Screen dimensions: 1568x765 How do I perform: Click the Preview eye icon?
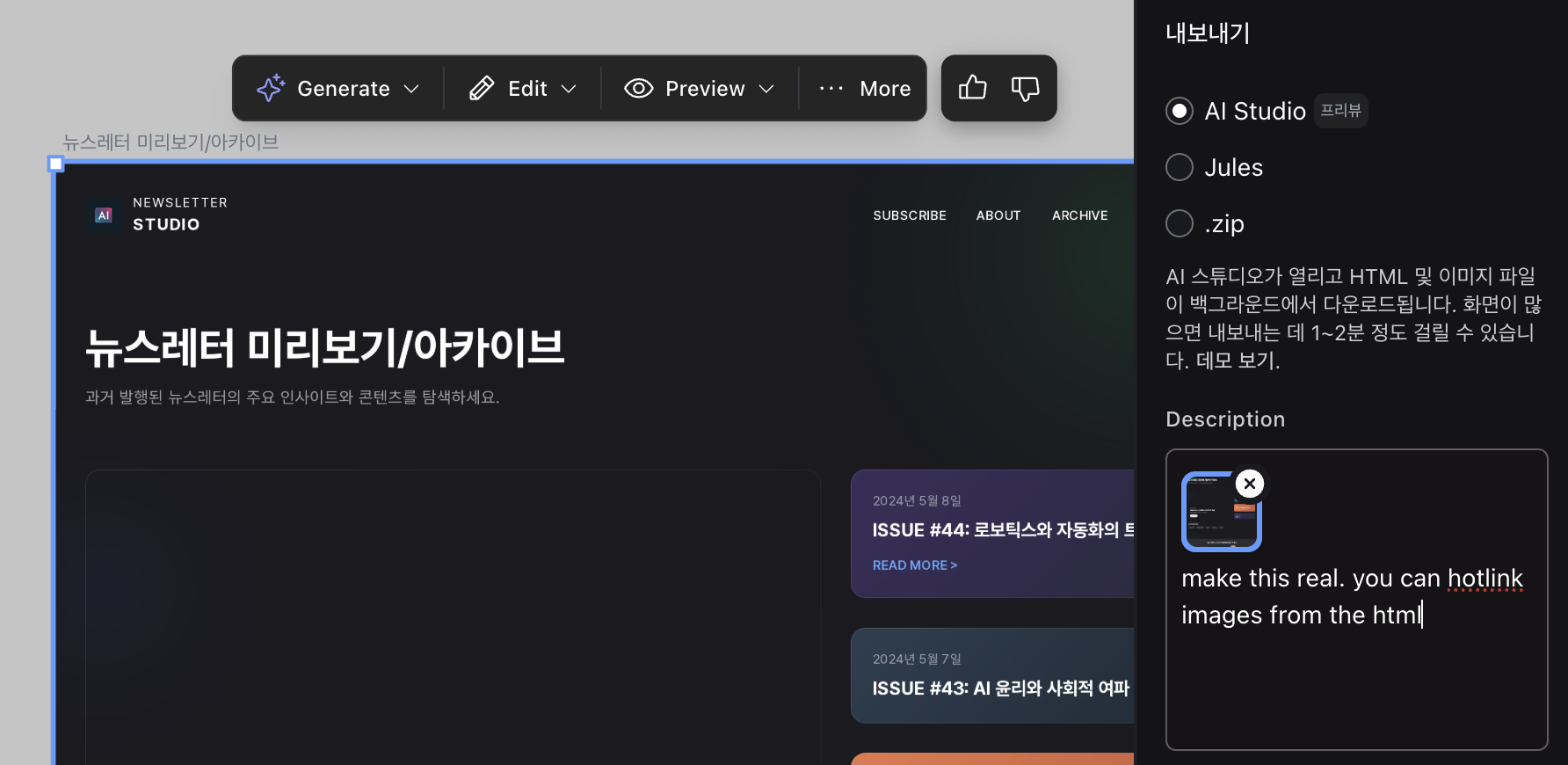coord(639,88)
